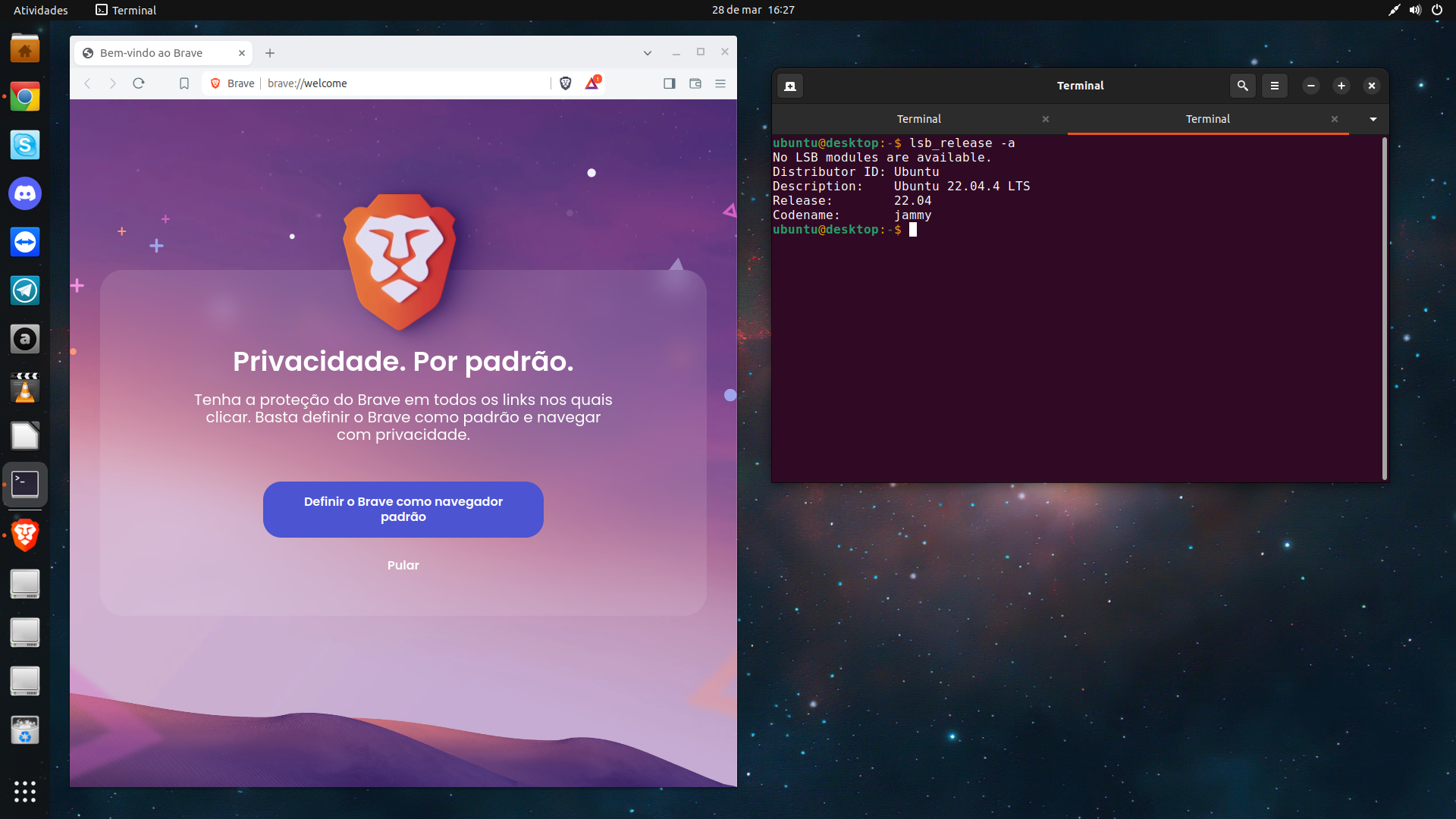Open the second drive icon in dock
The height and width of the screenshot is (819, 1456).
click(25, 632)
